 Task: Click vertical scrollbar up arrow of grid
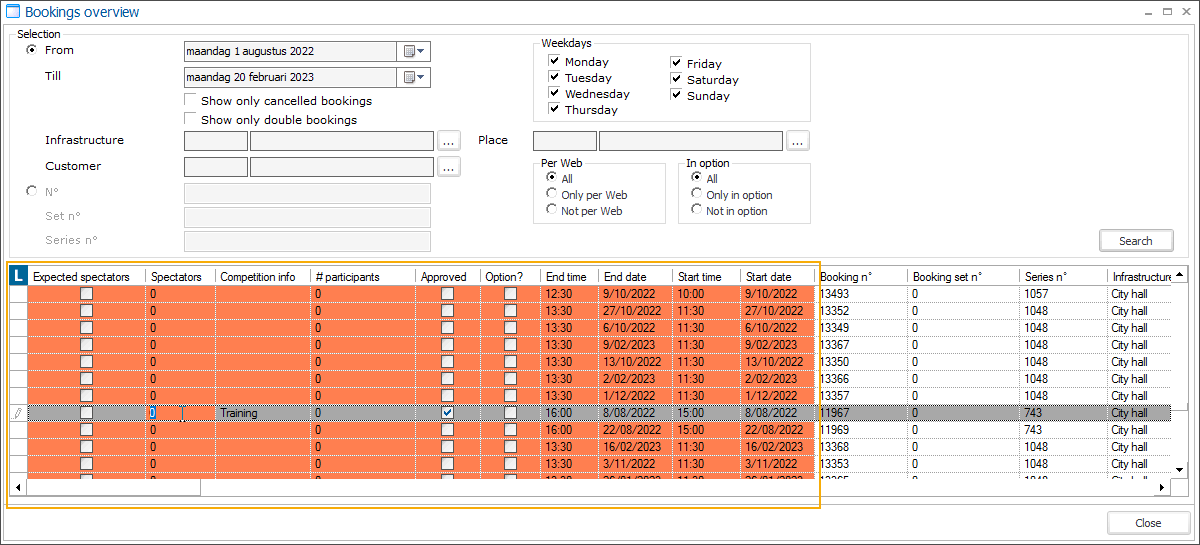[1180, 276]
